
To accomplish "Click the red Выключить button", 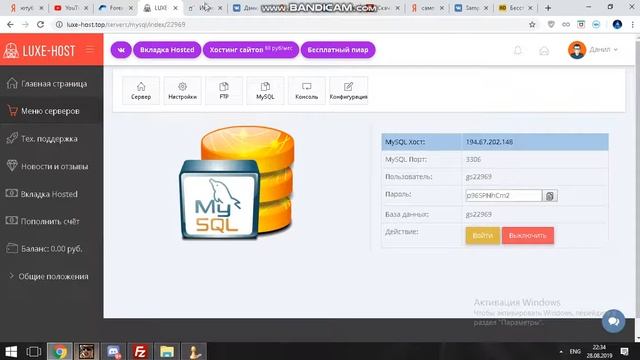I will (x=528, y=236).
